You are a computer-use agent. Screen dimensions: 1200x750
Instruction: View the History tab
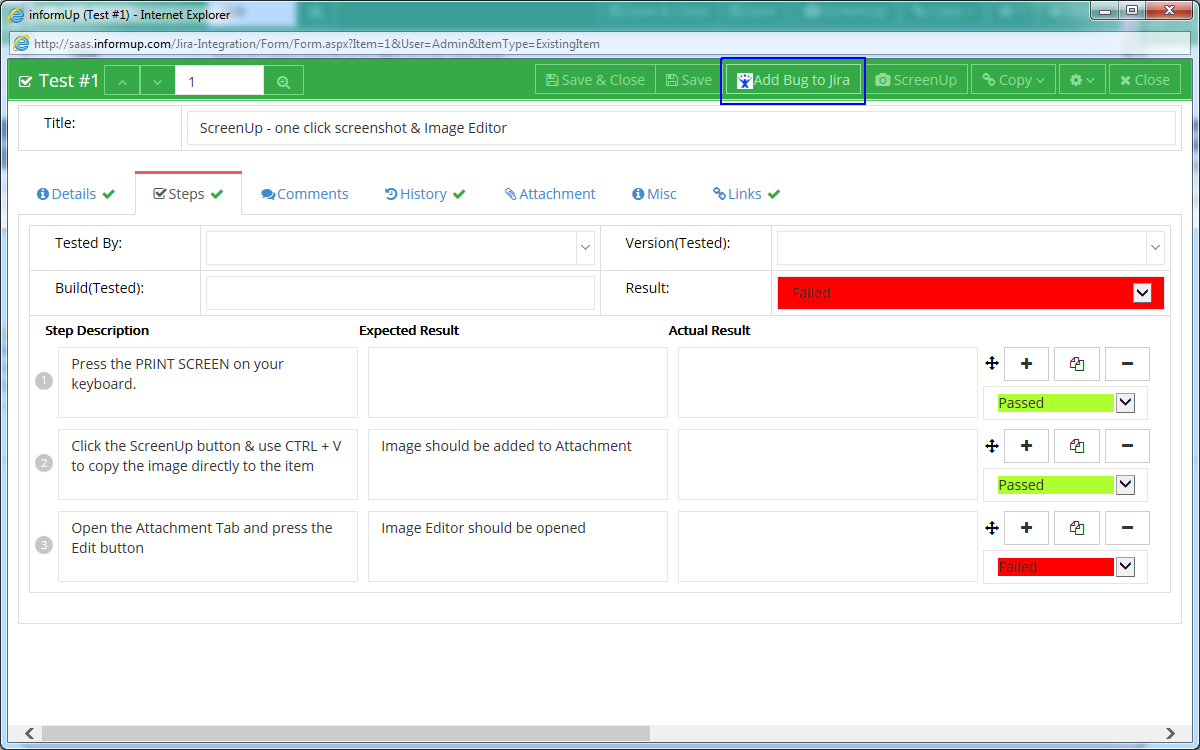click(x=425, y=194)
